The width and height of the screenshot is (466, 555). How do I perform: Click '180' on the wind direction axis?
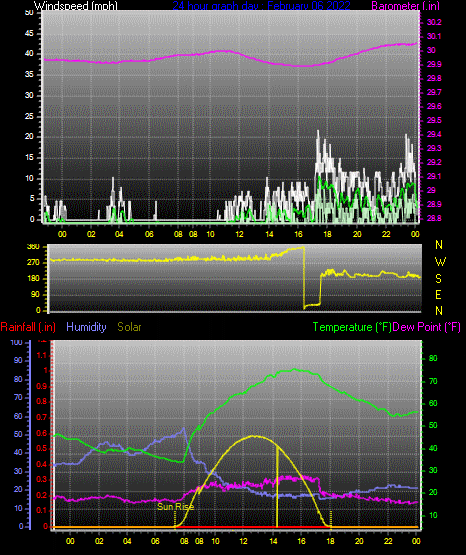(x=33, y=279)
